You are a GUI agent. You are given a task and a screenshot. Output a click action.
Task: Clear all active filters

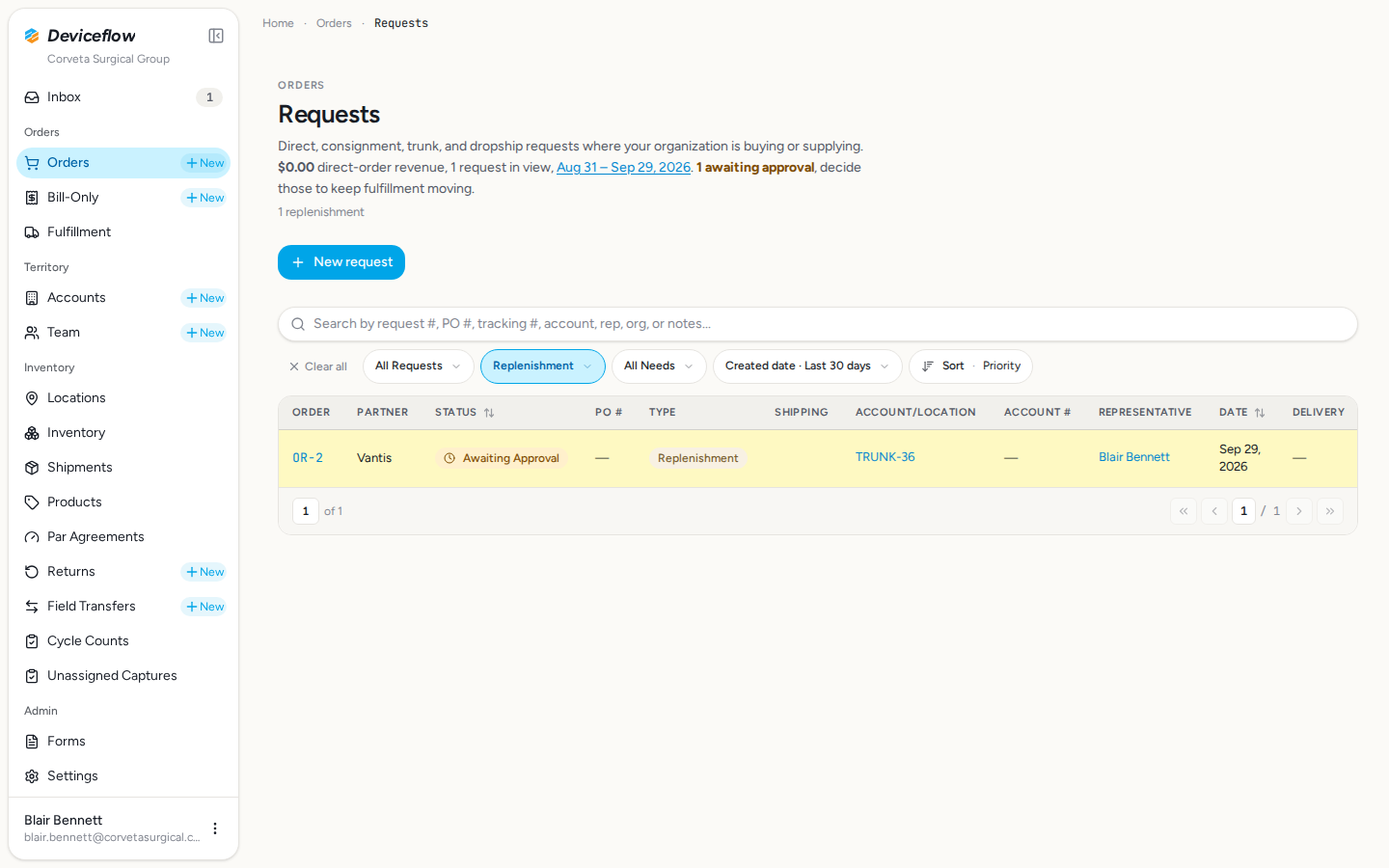pyautogui.click(x=318, y=366)
